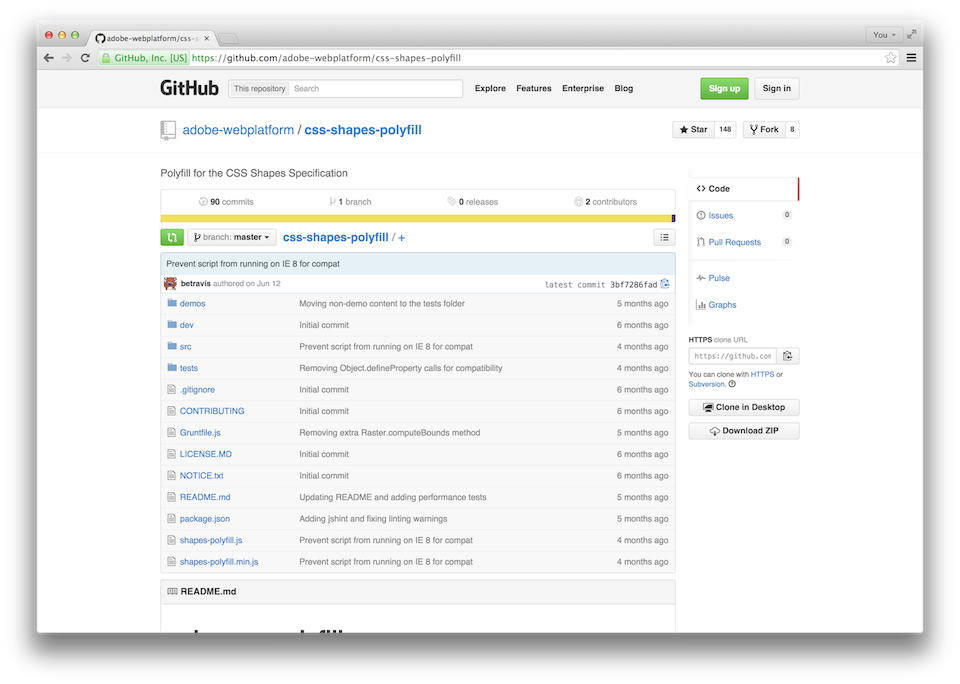The width and height of the screenshot is (960, 684).
Task: Click the demos folder icon
Action: 172,303
